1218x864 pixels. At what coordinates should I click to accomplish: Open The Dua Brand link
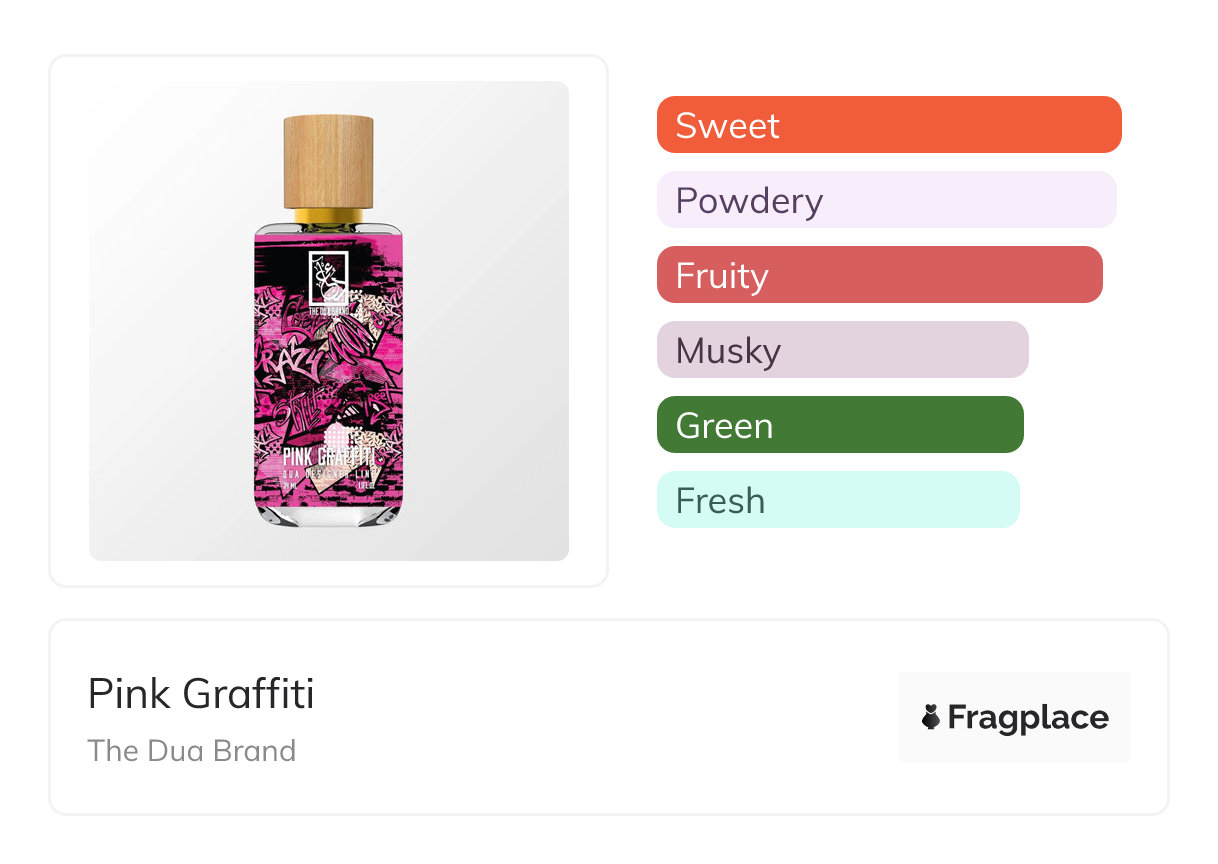point(192,750)
